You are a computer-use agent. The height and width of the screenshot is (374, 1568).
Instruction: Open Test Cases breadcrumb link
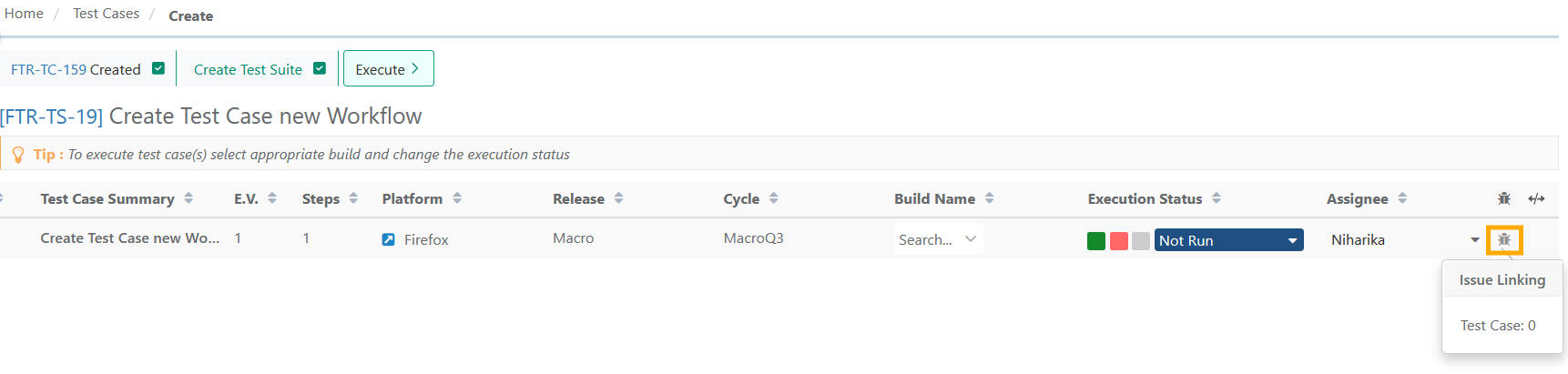pos(106,14)
